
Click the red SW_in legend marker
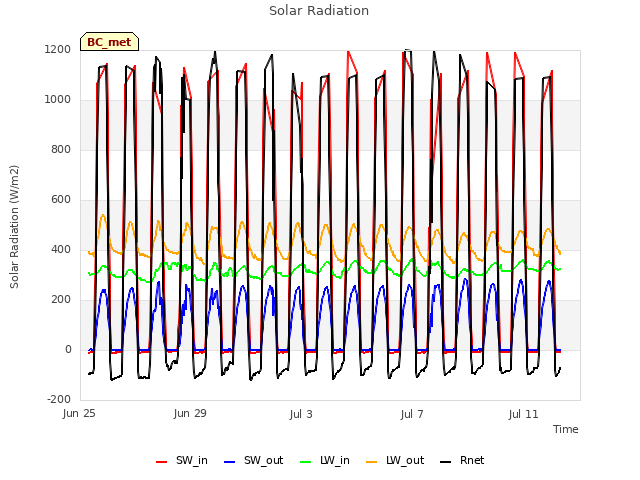pyautogui.click(x=162, y=462)
